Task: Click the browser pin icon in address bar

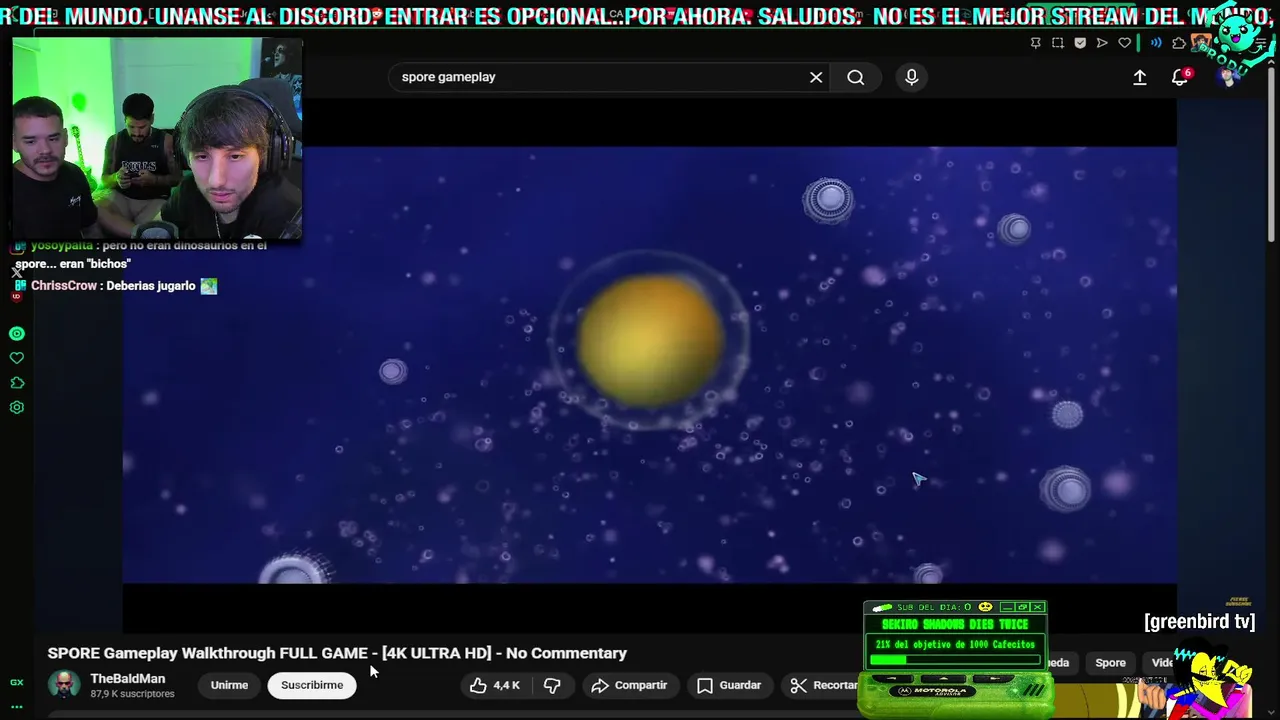Action: pyautogui.click(x=1035, y=43)
